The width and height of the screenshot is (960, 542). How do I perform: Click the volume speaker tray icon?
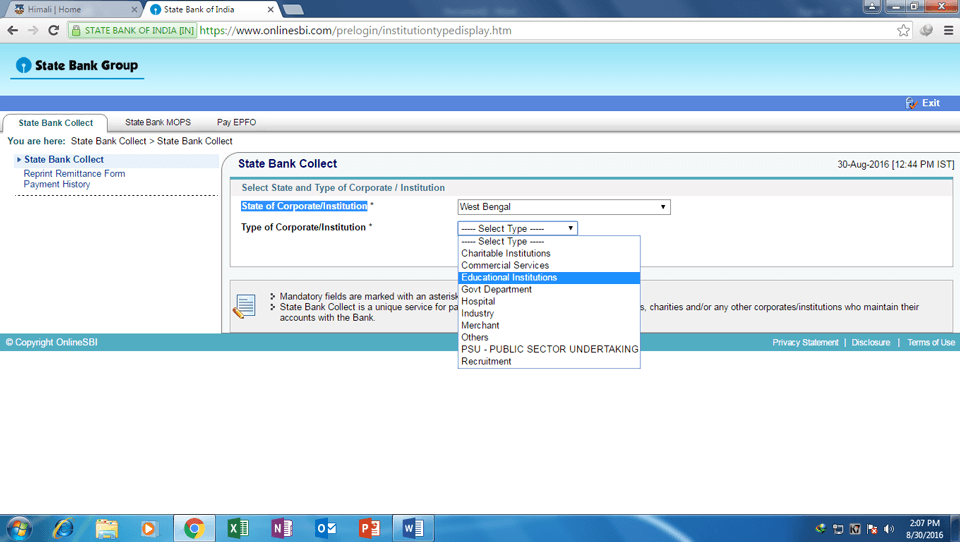click(889, 529)
